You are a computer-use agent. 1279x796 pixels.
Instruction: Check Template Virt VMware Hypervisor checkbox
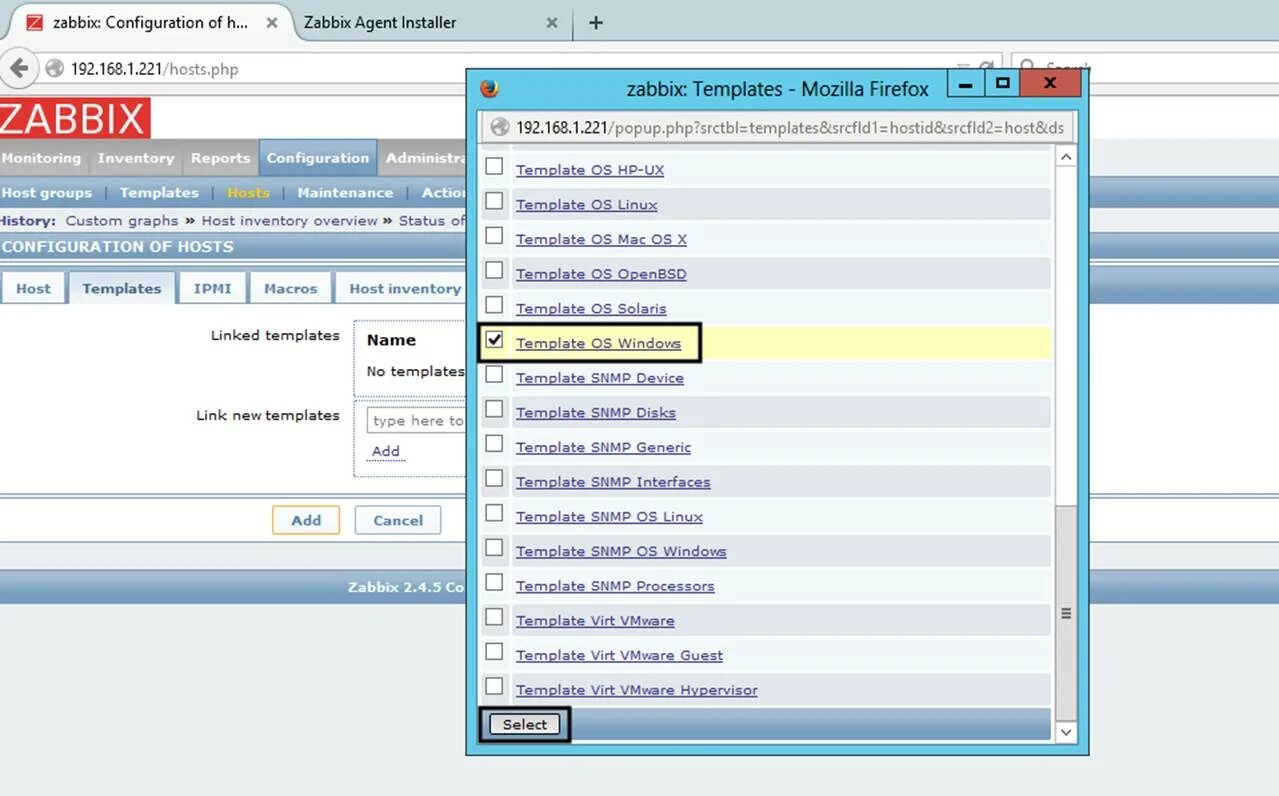(494, 687)
